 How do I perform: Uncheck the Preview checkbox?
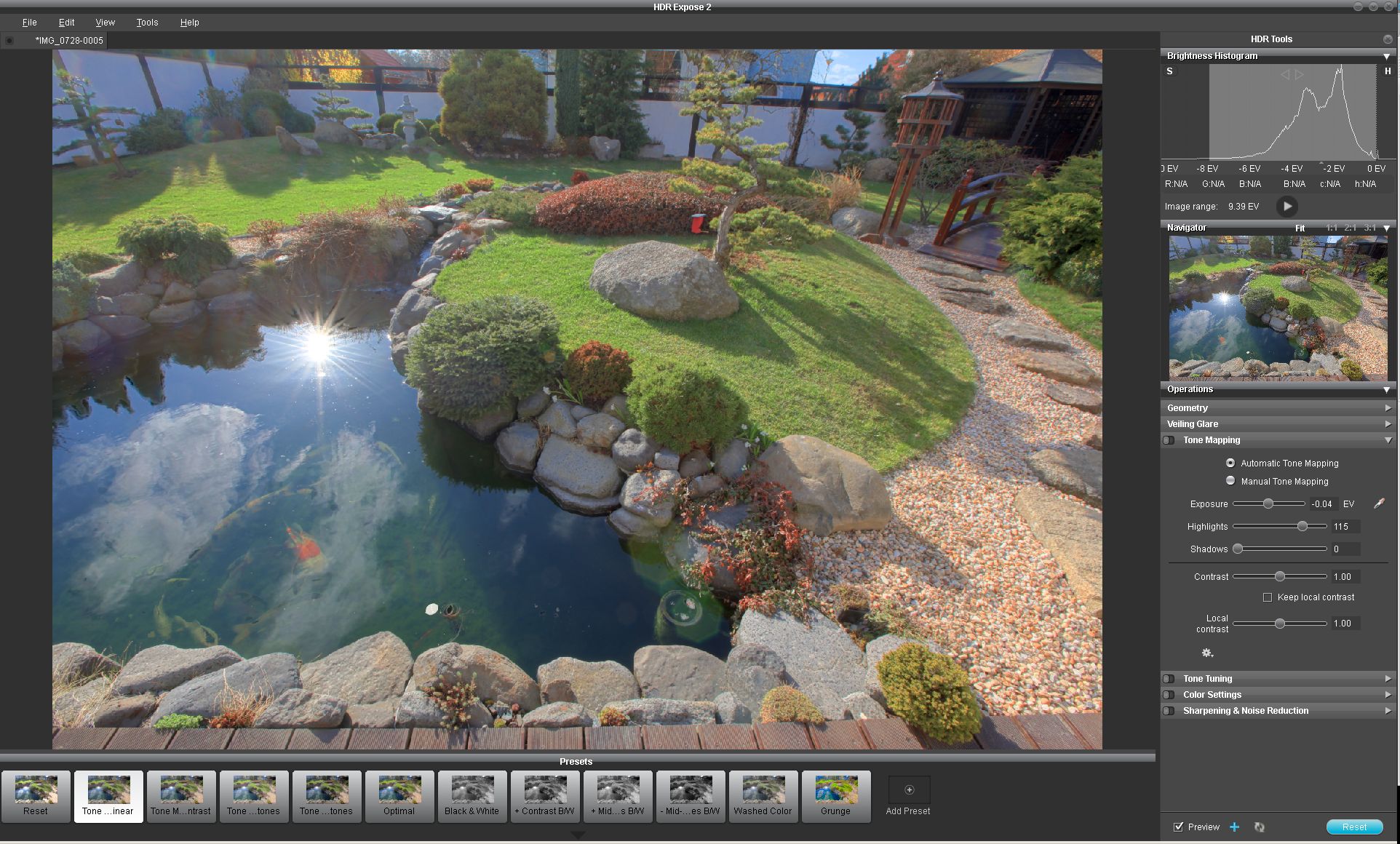(1178, 827)
